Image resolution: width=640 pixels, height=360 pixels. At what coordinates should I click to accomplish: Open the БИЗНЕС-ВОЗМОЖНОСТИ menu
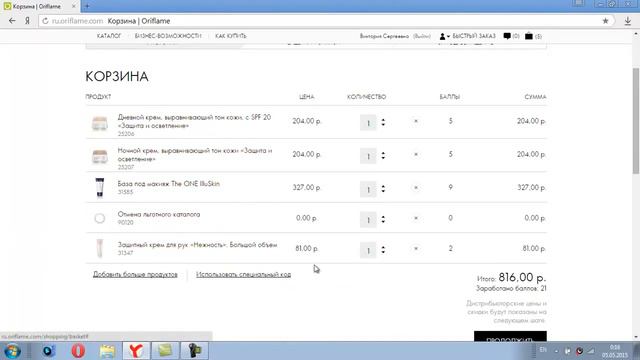pos(168,36)
